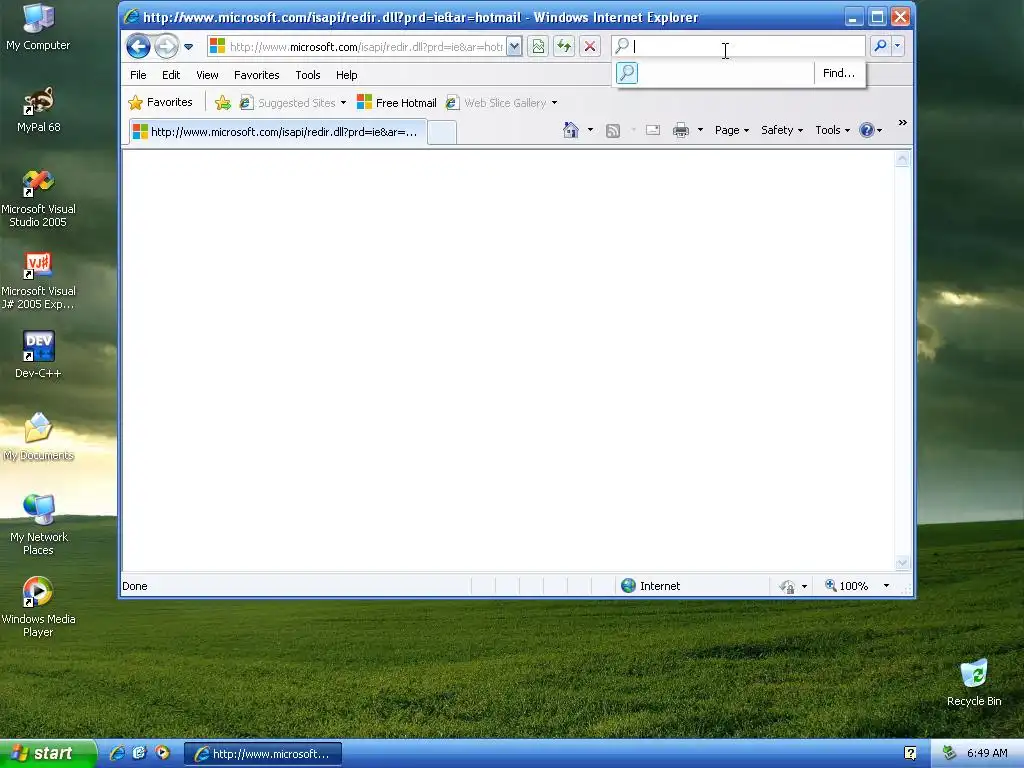Screen dimensions: 1024x768
Task: Click the 100% zoom level button
Action: click(x=846, y=586)
